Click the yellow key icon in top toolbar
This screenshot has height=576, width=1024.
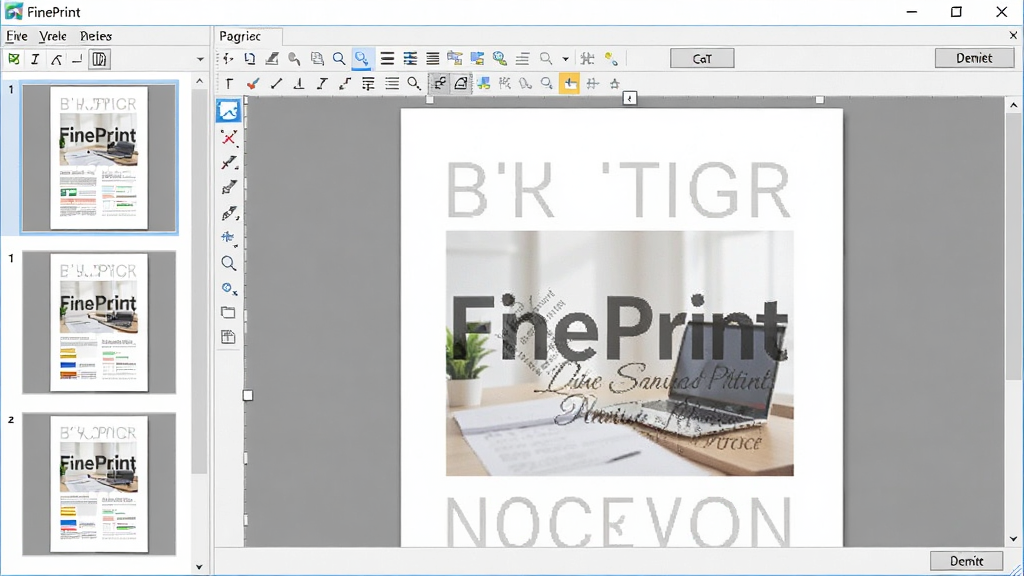611,59
